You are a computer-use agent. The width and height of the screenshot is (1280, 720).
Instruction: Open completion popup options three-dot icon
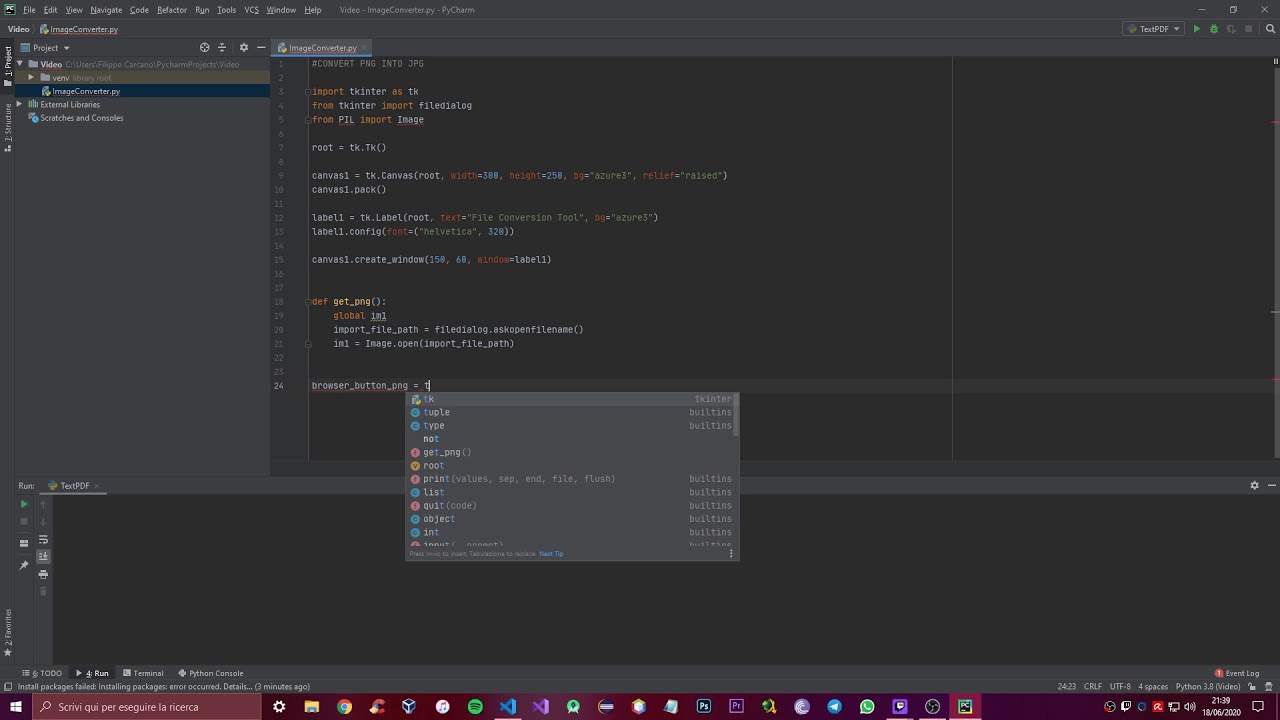(x=730, y=553)
